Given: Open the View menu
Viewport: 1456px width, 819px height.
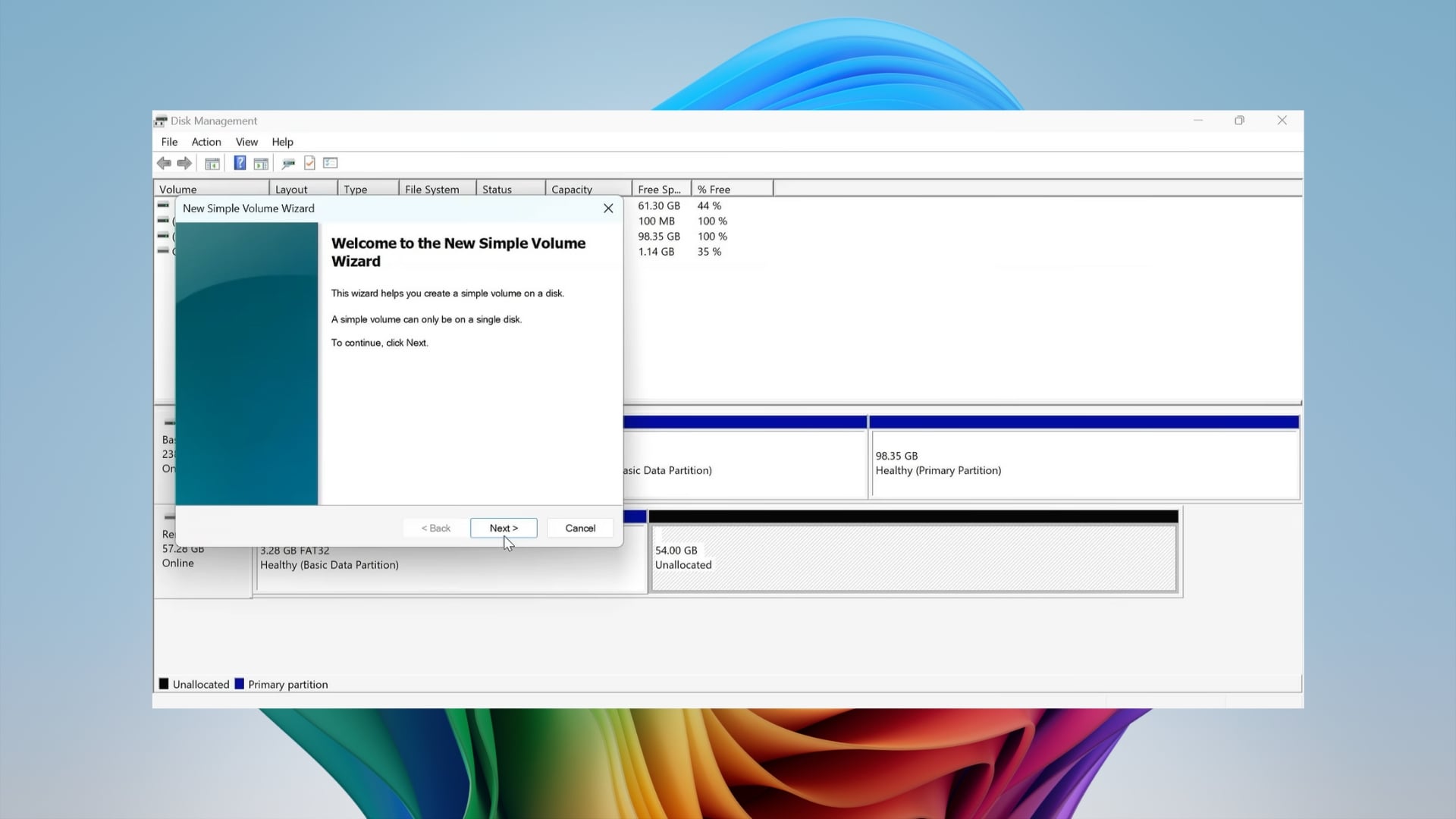Looking at the screenshot, I should click(246, 142).
